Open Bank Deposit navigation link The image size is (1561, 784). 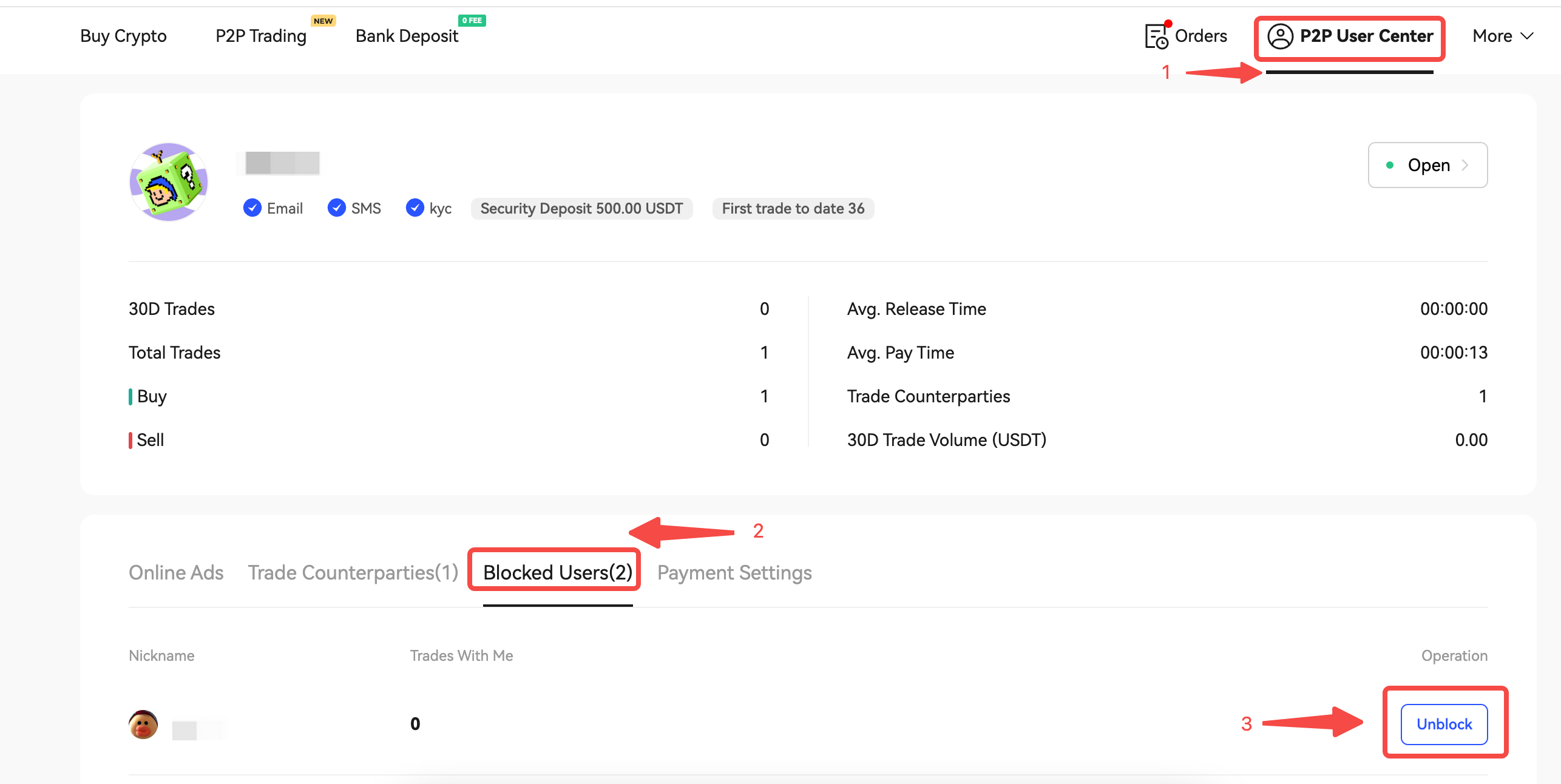[407, 36]
